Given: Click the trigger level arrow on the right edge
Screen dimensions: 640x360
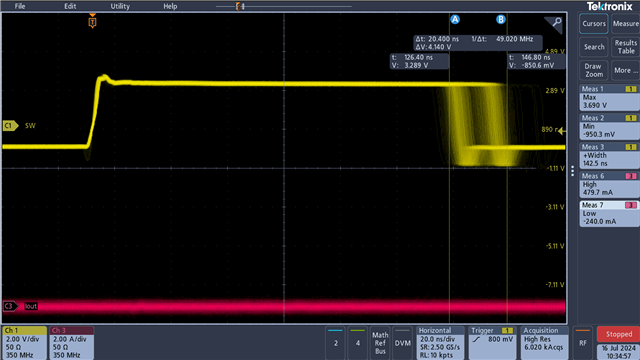Looking at the screenshot, I should 562,131.
